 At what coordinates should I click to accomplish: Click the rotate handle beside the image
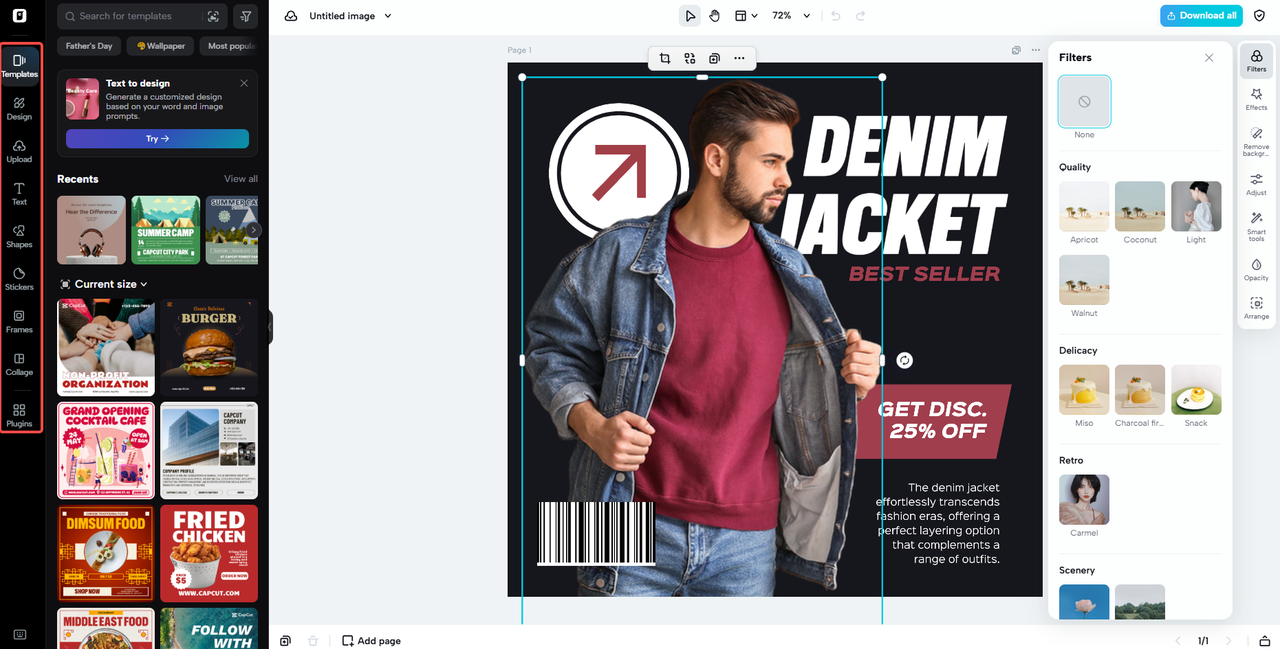pos(904,360)
